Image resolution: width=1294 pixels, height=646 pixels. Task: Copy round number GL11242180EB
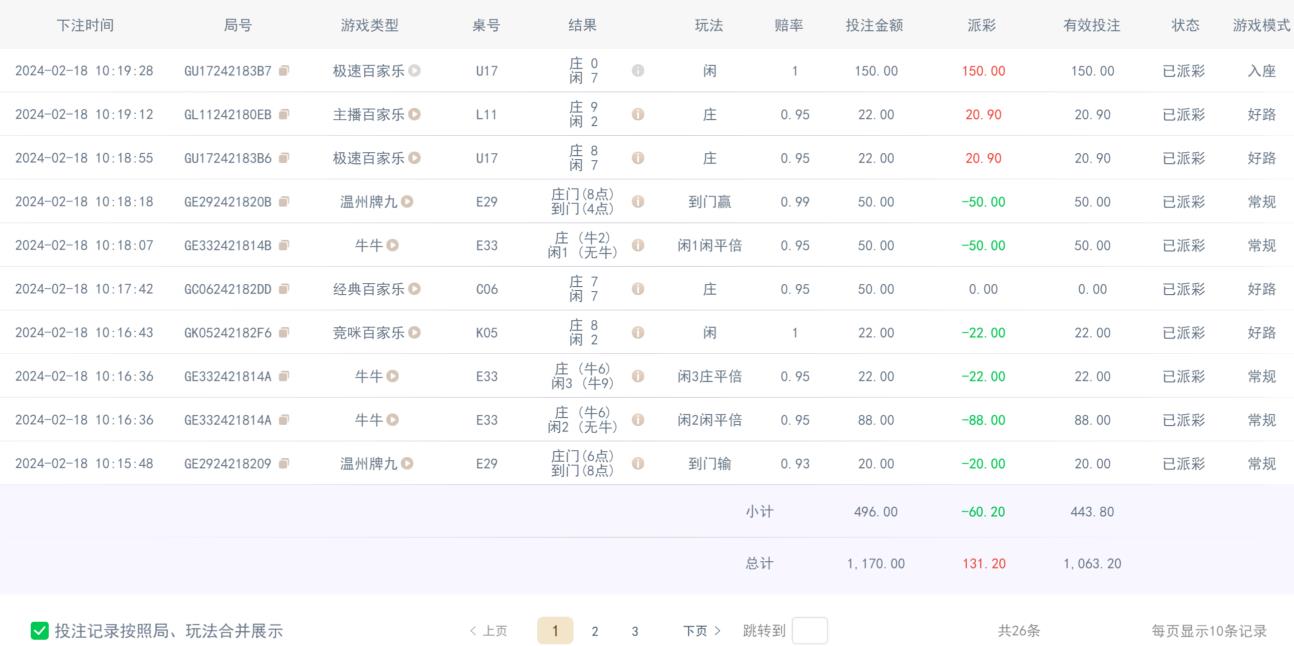tap(284, 115)
